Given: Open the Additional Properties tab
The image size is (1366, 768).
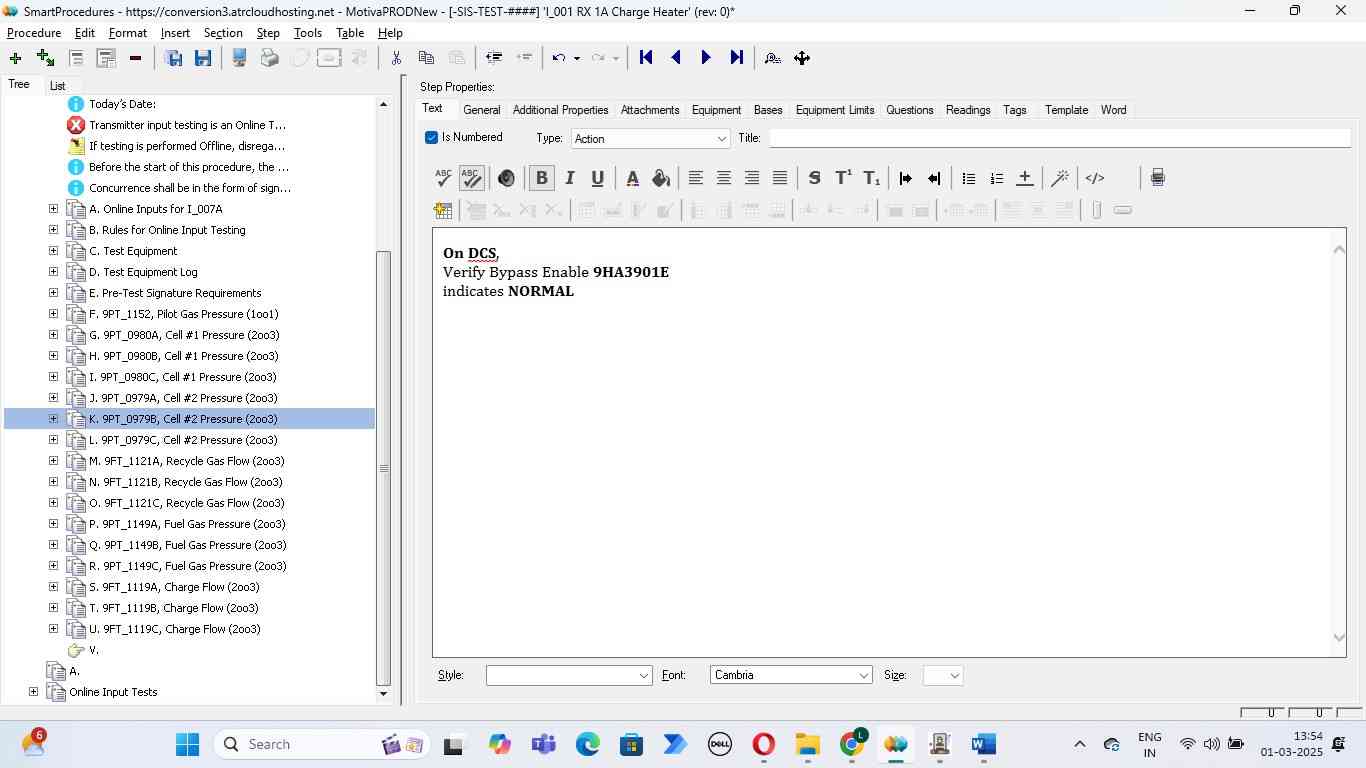Looking at the screenshot, I should coord(560,110).
